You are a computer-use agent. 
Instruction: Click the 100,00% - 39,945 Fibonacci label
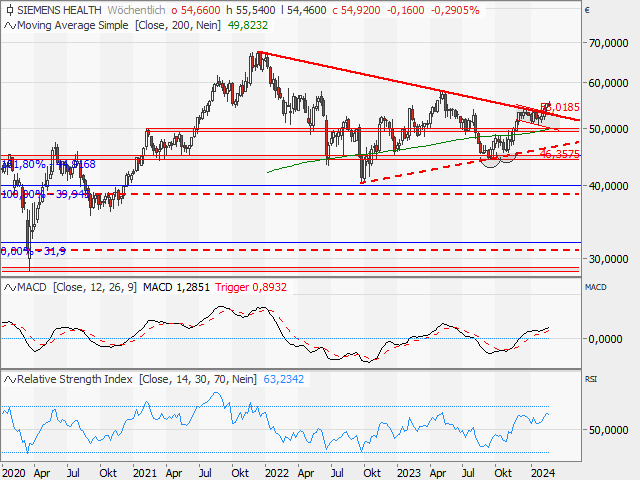[45, 194]
